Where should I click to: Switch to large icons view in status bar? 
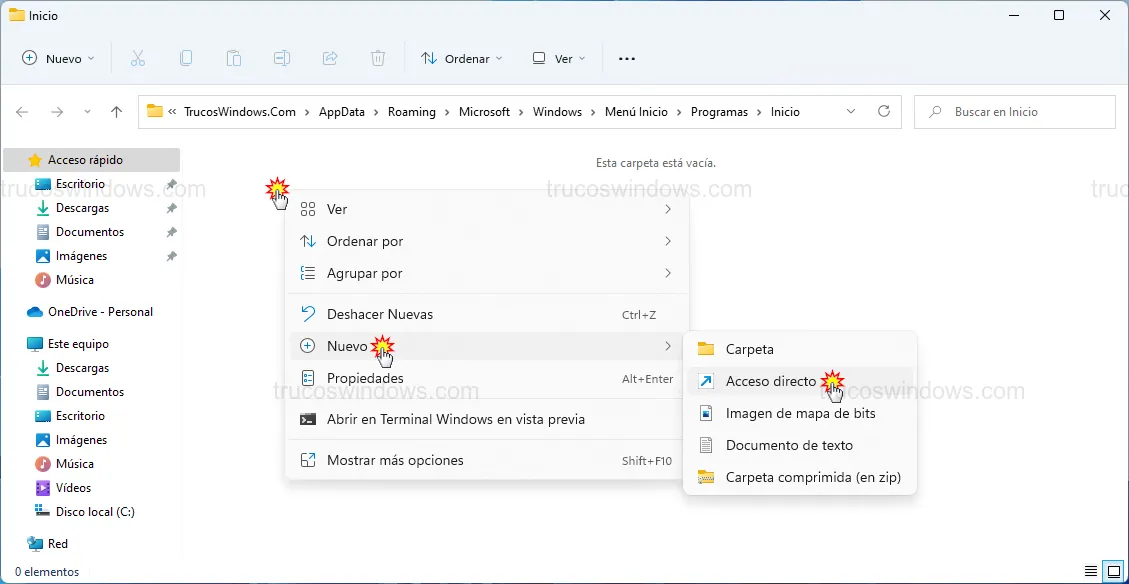pyautogui.click(x=1112, y=572)
